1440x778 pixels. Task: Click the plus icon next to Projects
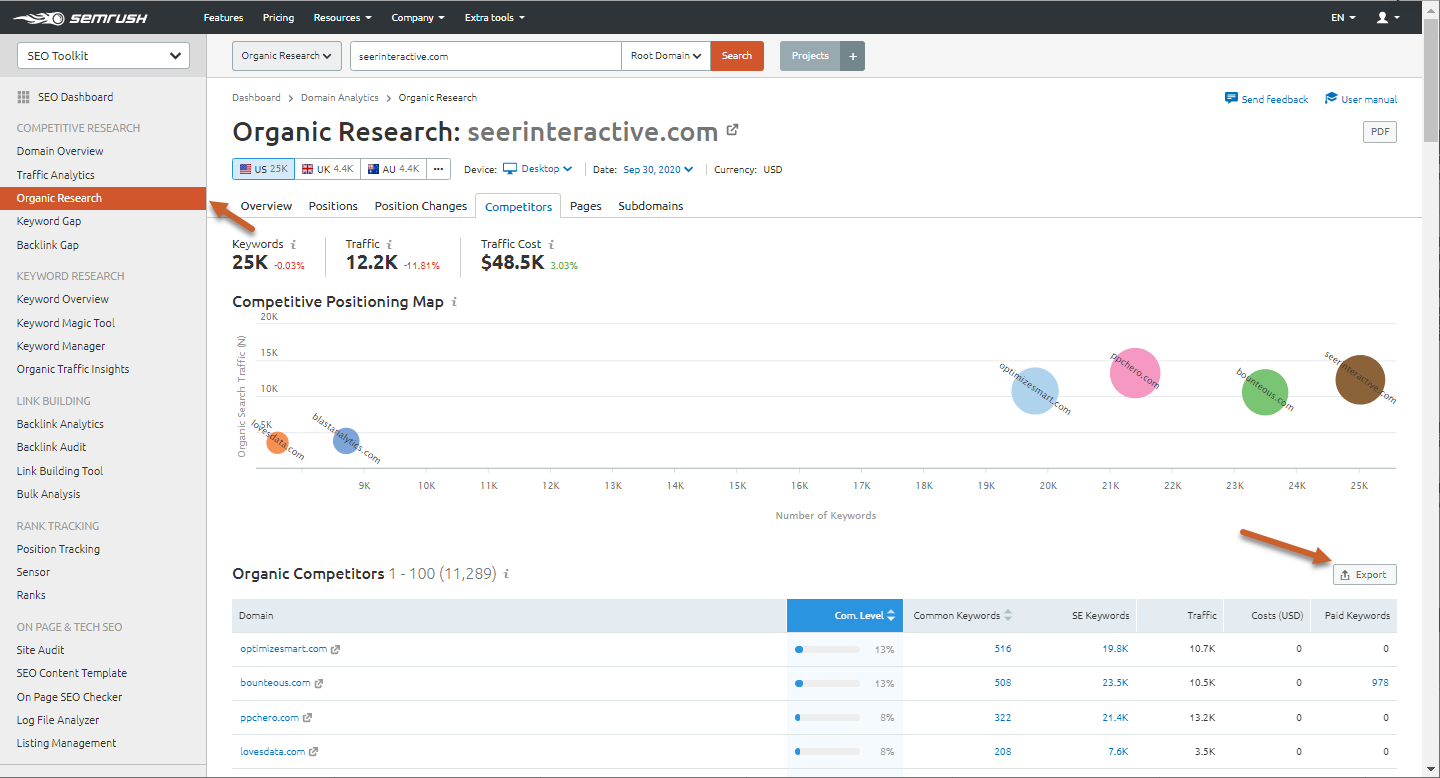tap(852, 56)
